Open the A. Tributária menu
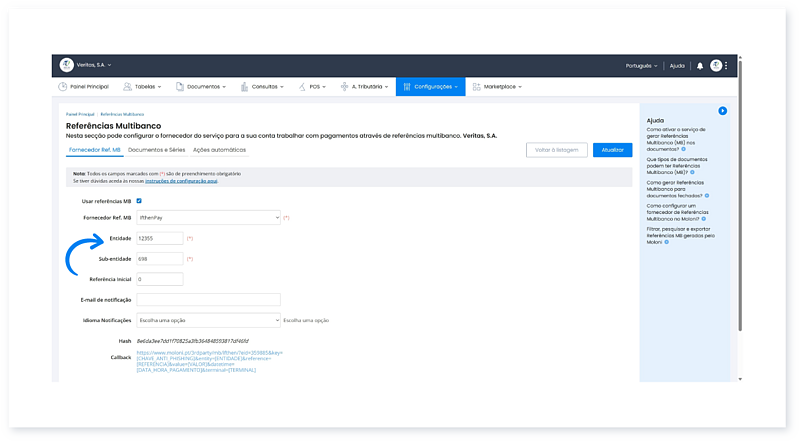Image resolution: width=800 pixels, height=442 pixels. 364,87
